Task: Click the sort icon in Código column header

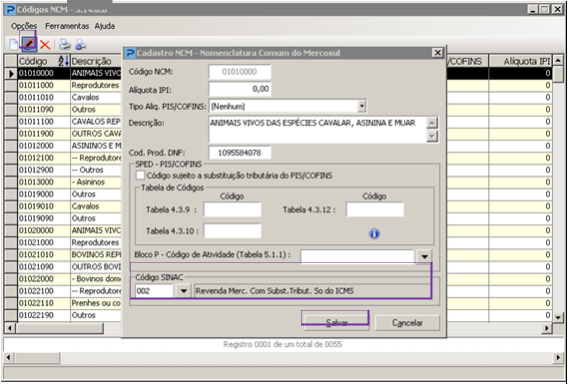Action: pyautogui.click(x=63, y=61)
